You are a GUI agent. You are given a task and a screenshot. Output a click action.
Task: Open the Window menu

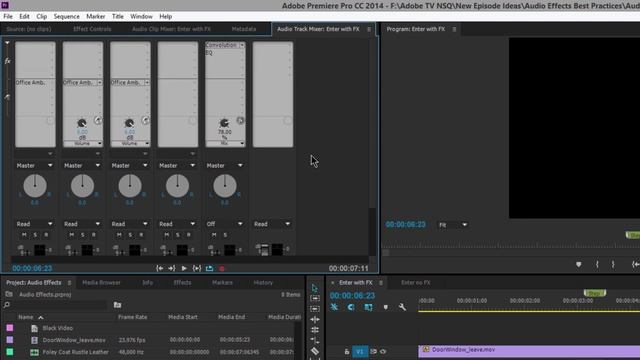tap(141, 16)
